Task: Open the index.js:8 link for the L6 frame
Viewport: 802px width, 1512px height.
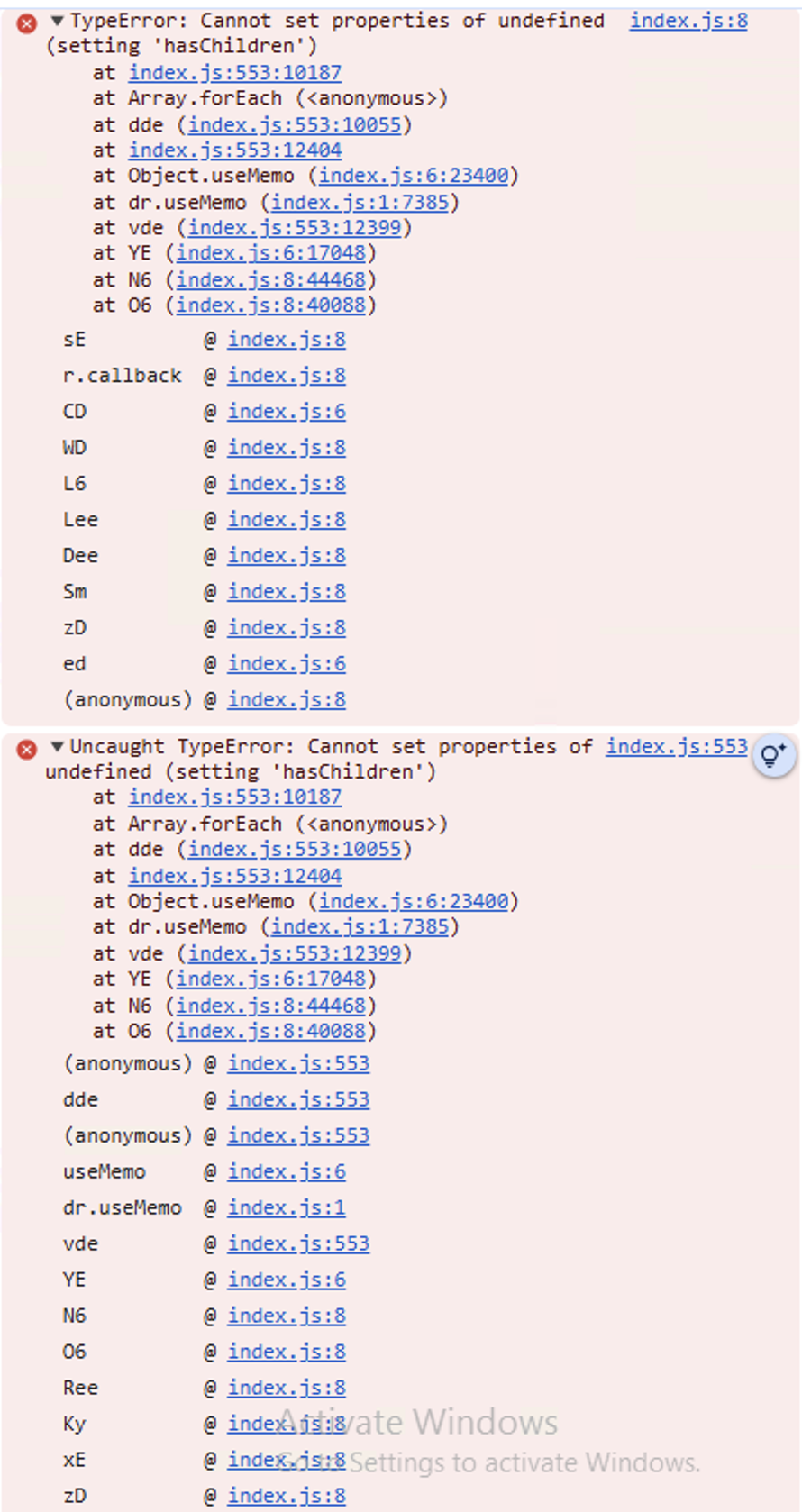Action: (287, 484)
